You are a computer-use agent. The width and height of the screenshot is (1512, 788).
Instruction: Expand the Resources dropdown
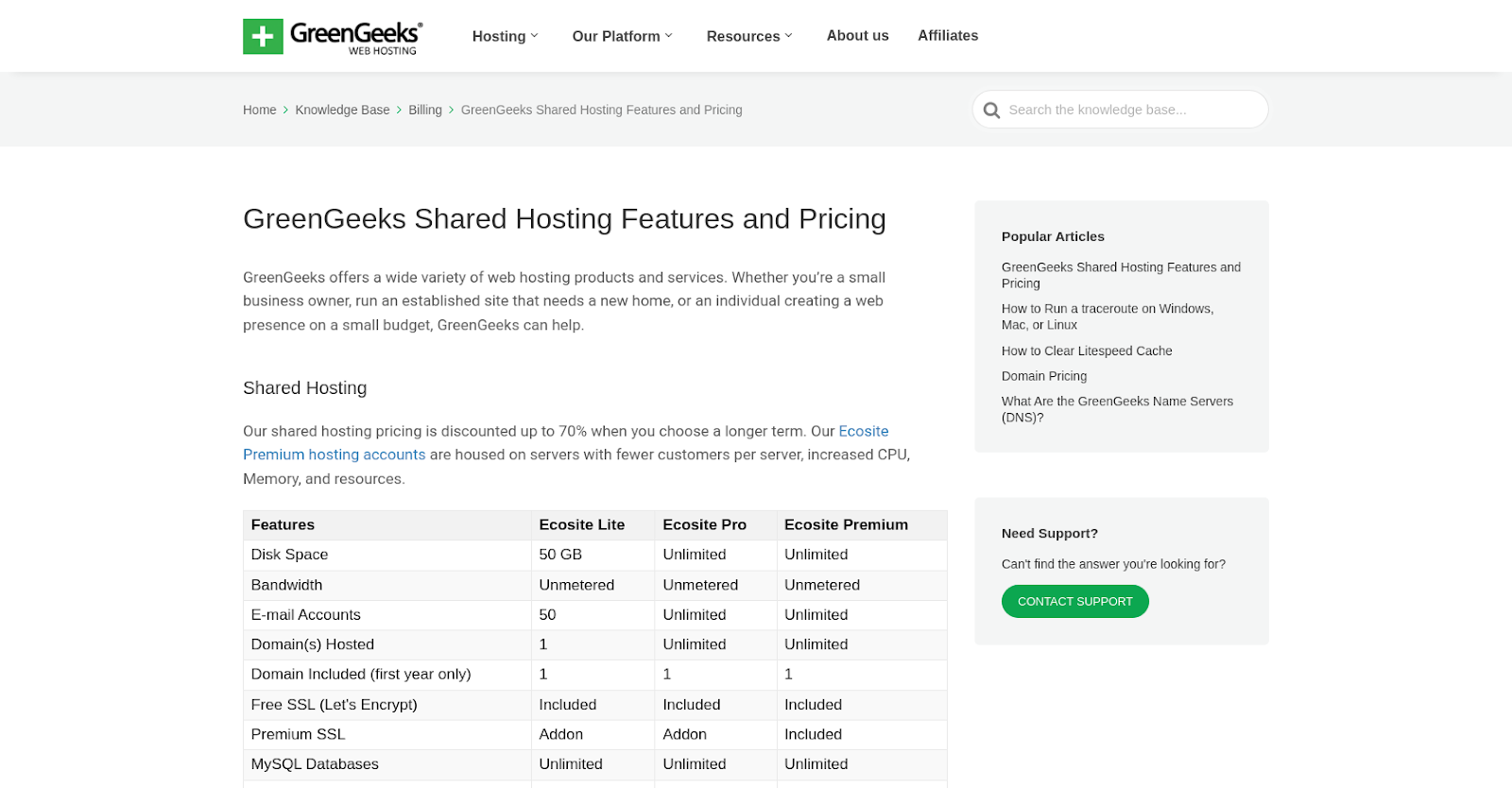749,36
